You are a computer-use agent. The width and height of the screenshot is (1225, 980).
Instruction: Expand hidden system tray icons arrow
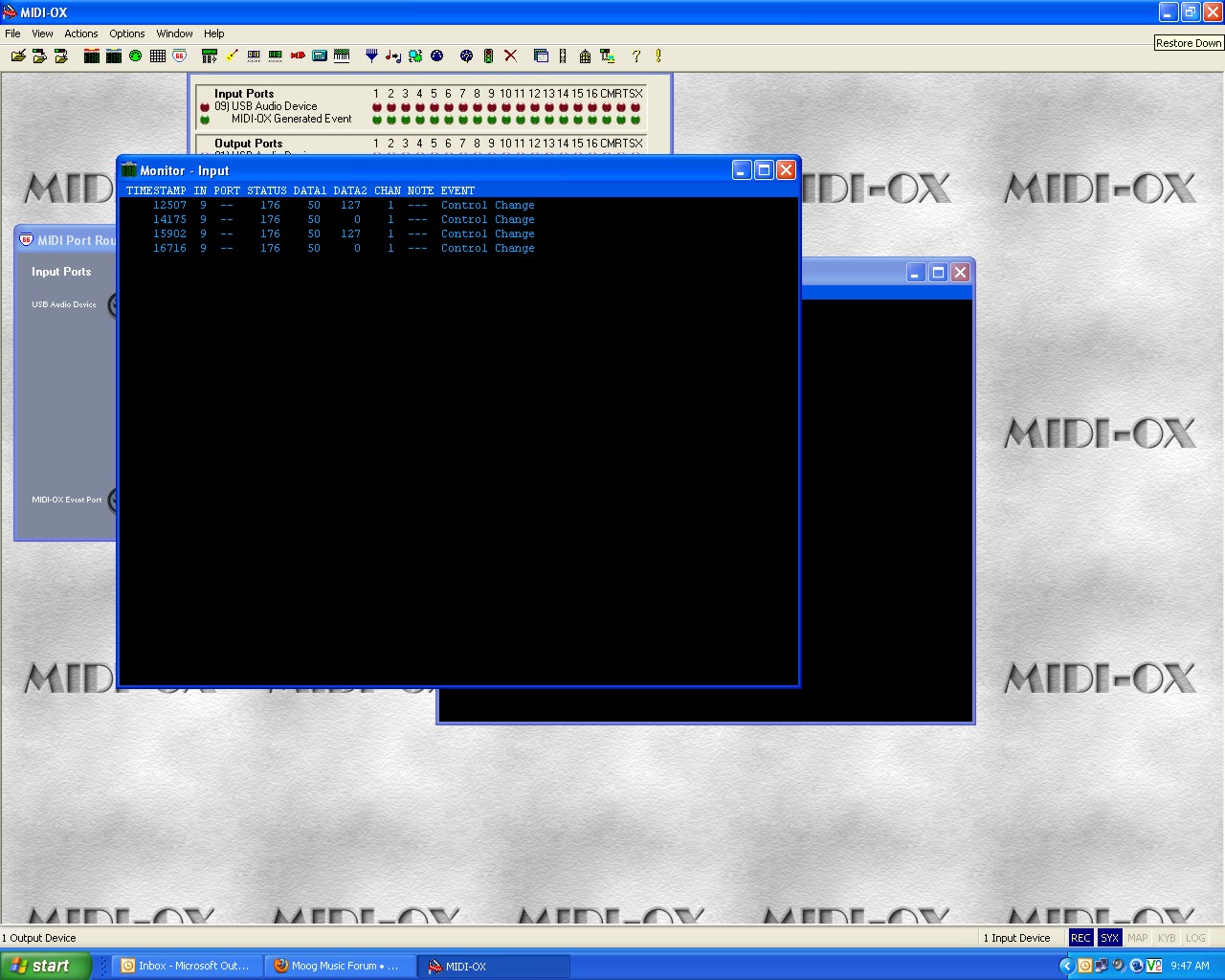click(1067, 966)
